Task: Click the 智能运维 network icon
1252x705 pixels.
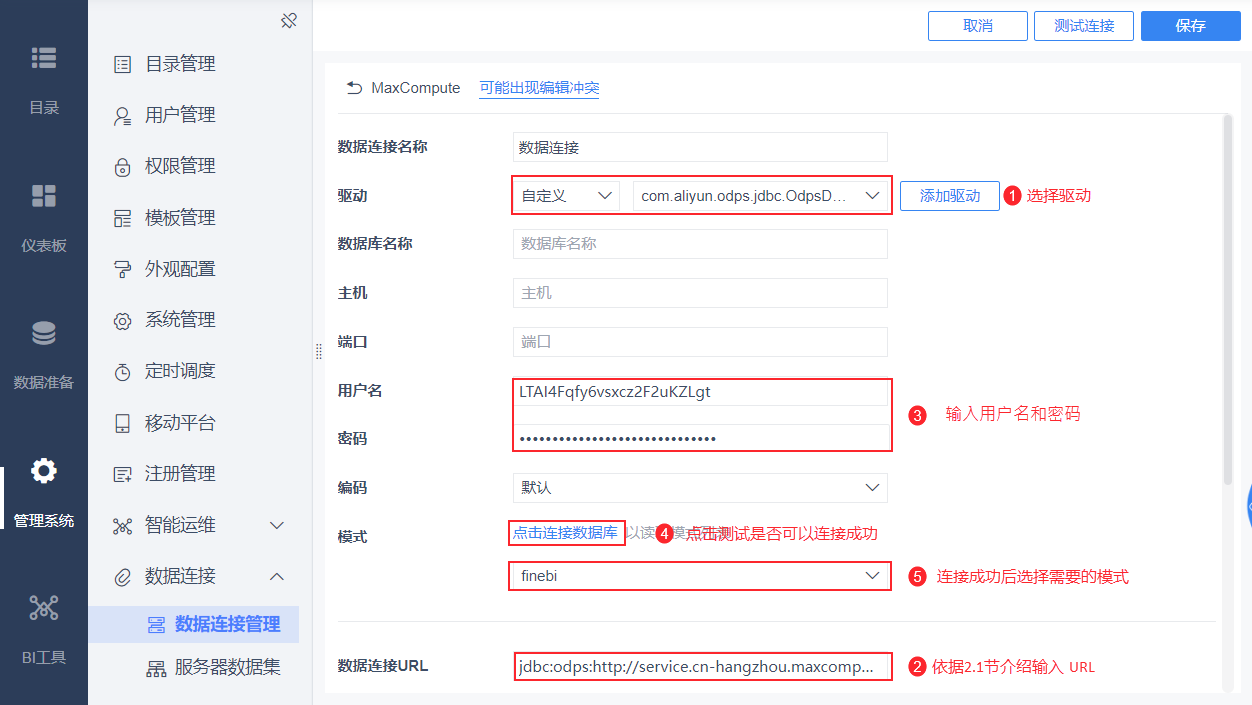Action: 123,526
